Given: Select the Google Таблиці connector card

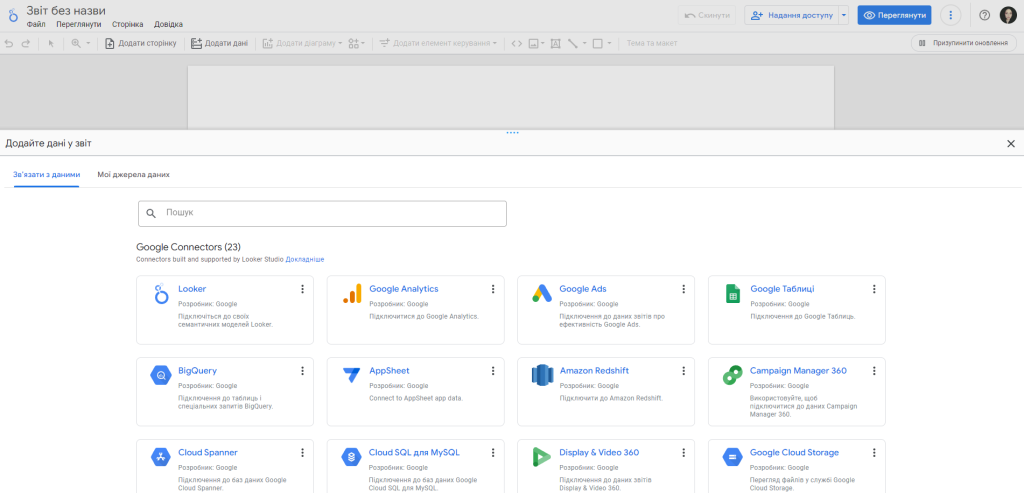Looking at the screenshot, I should coord(796,309).
